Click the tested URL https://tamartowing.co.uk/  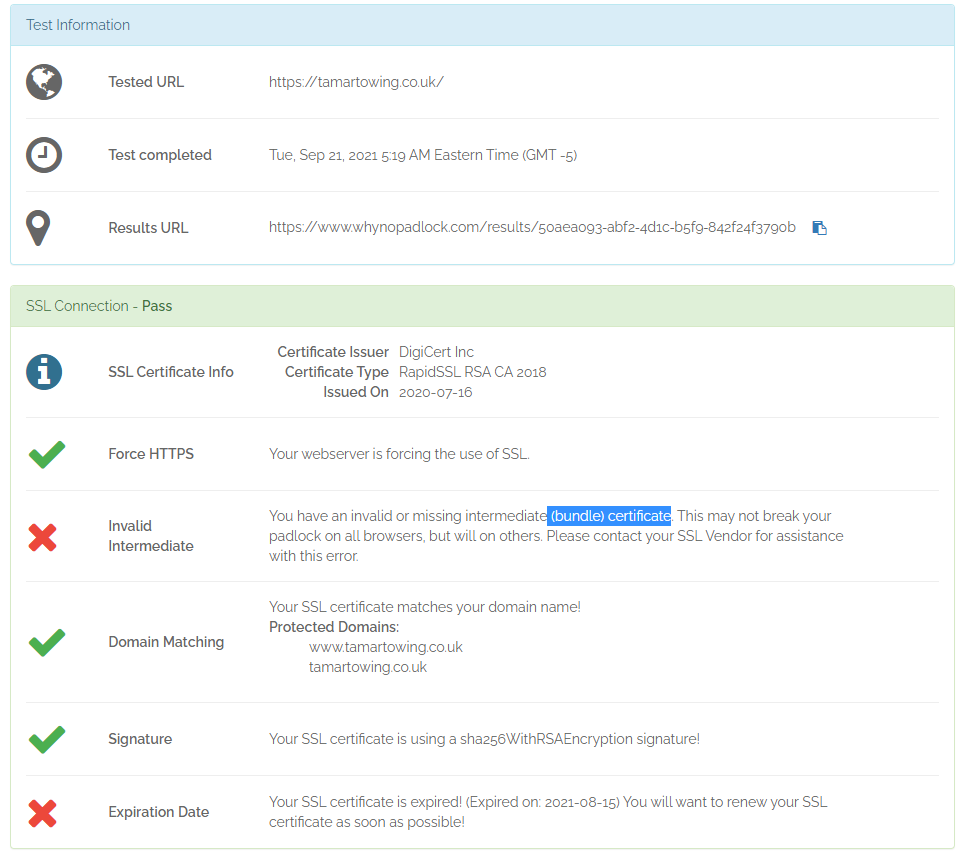click(356, 82)
